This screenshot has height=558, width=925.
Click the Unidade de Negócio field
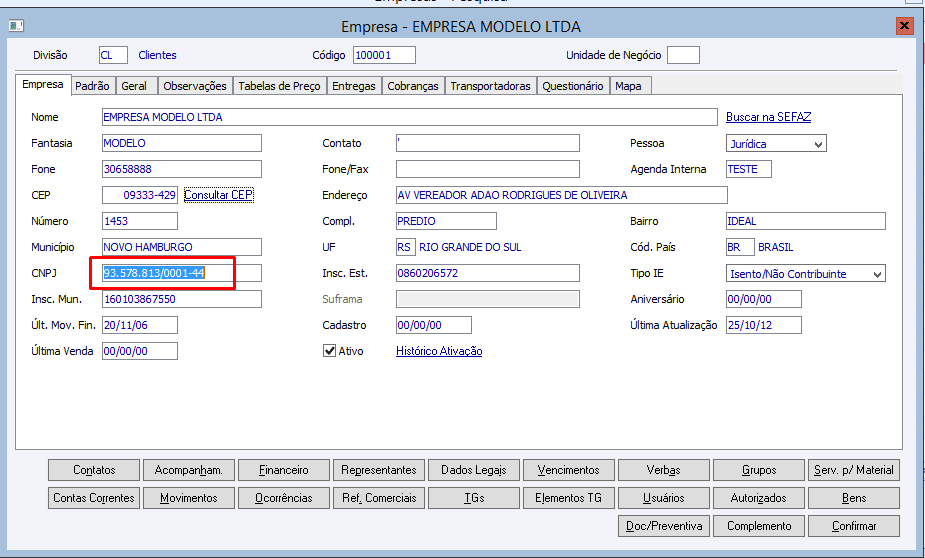pyautogui.click(x=683, y=55)
